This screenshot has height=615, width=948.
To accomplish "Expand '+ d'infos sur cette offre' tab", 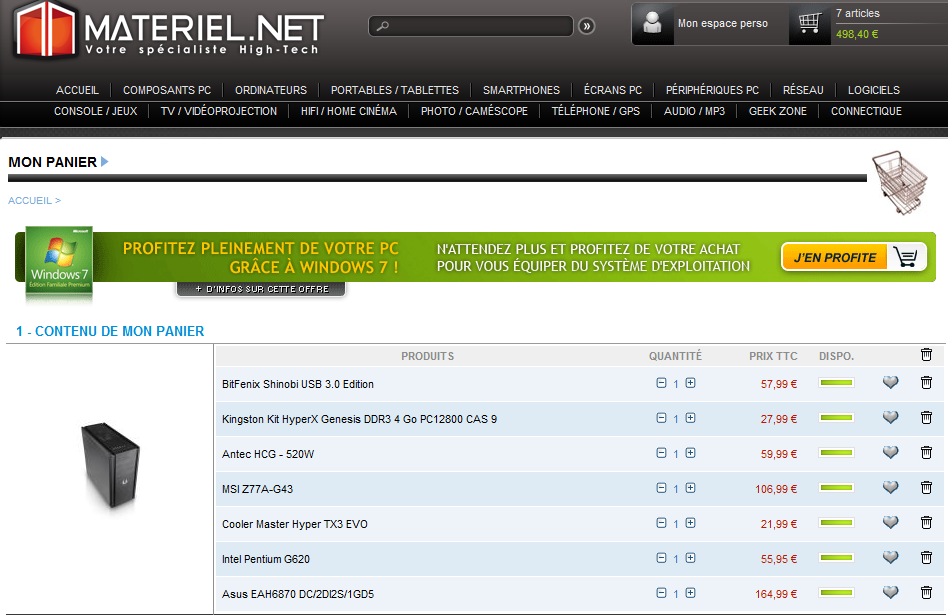I will click(261, 289).
